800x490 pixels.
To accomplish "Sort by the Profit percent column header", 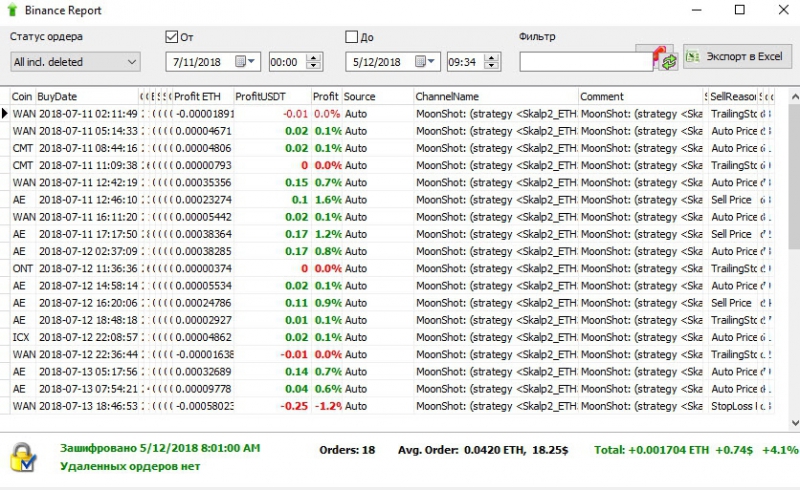I will pos(326,96).
